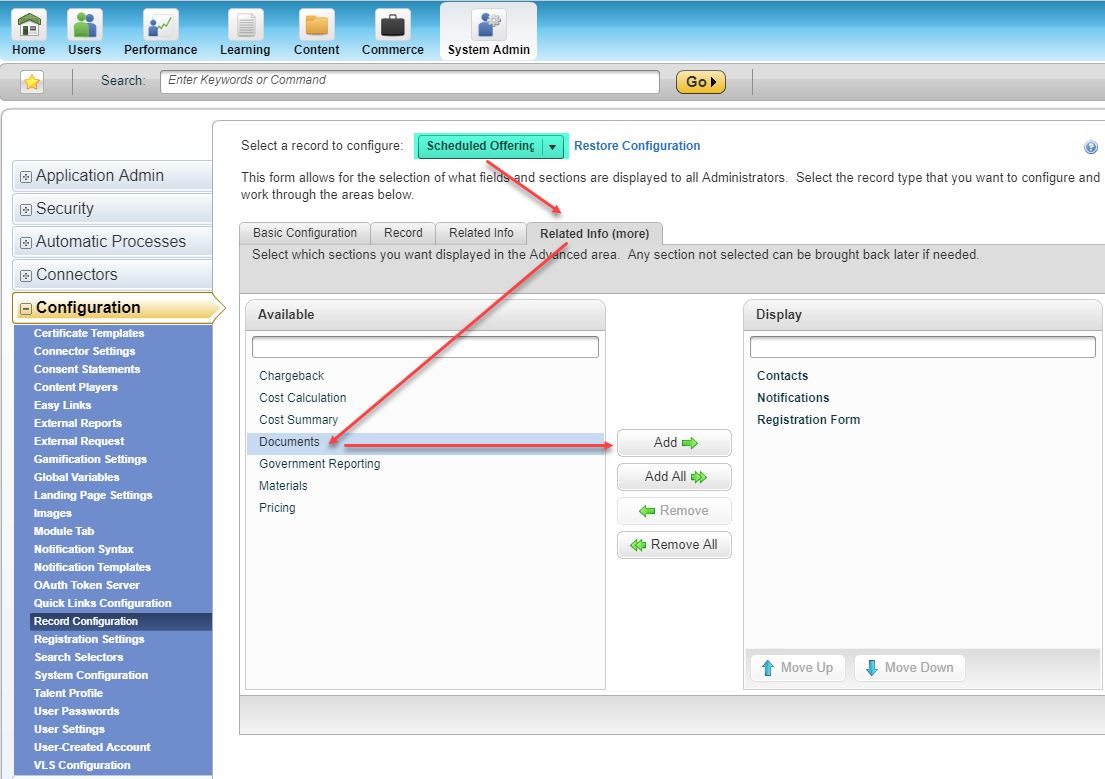Open the Commerce briefcase icon

click(393, 25)
